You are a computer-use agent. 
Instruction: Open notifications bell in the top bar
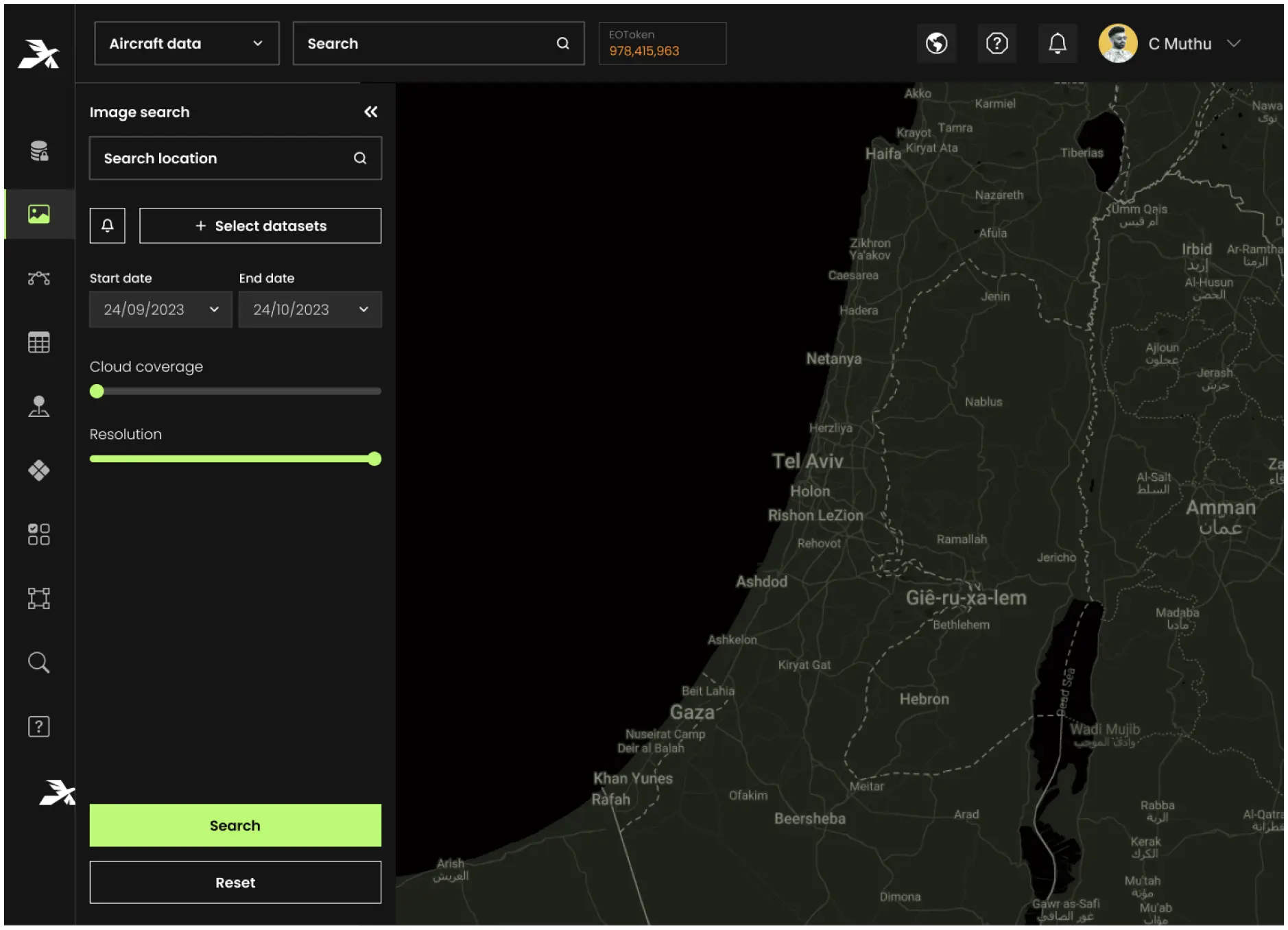pyautogui.click(x=1057, y=44)
